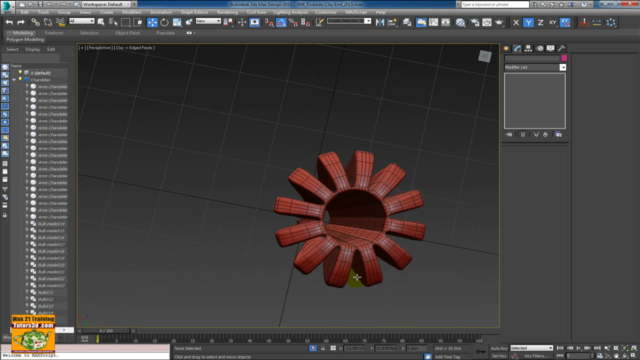Open Schematic View from toolbar
The height and width of the screenshot is (360, 640).
(446, 22)
